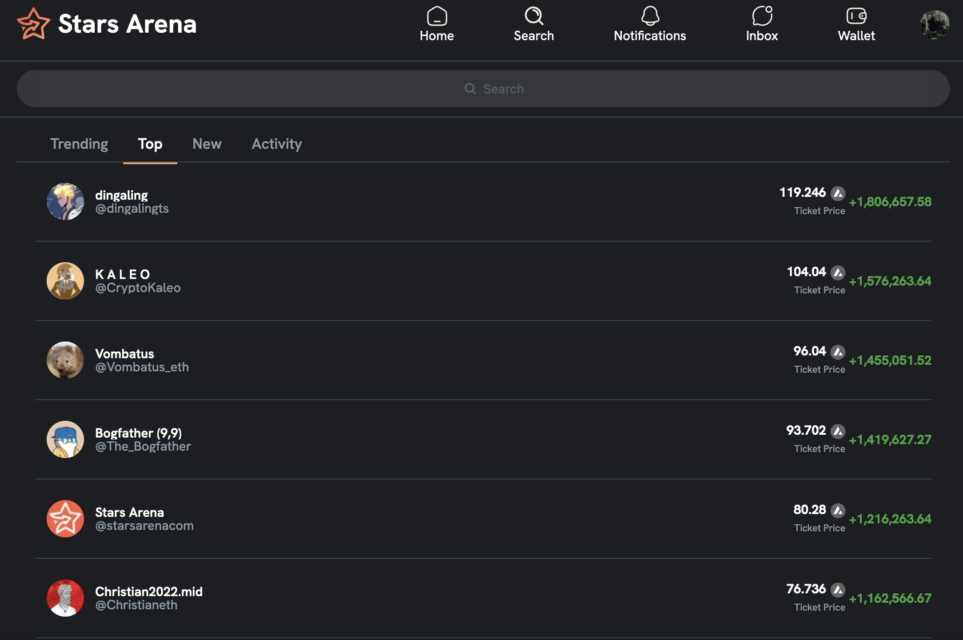Open the Vombatus profile name
Viewport: 963px width, 640px height.
[x=125, y=354]
